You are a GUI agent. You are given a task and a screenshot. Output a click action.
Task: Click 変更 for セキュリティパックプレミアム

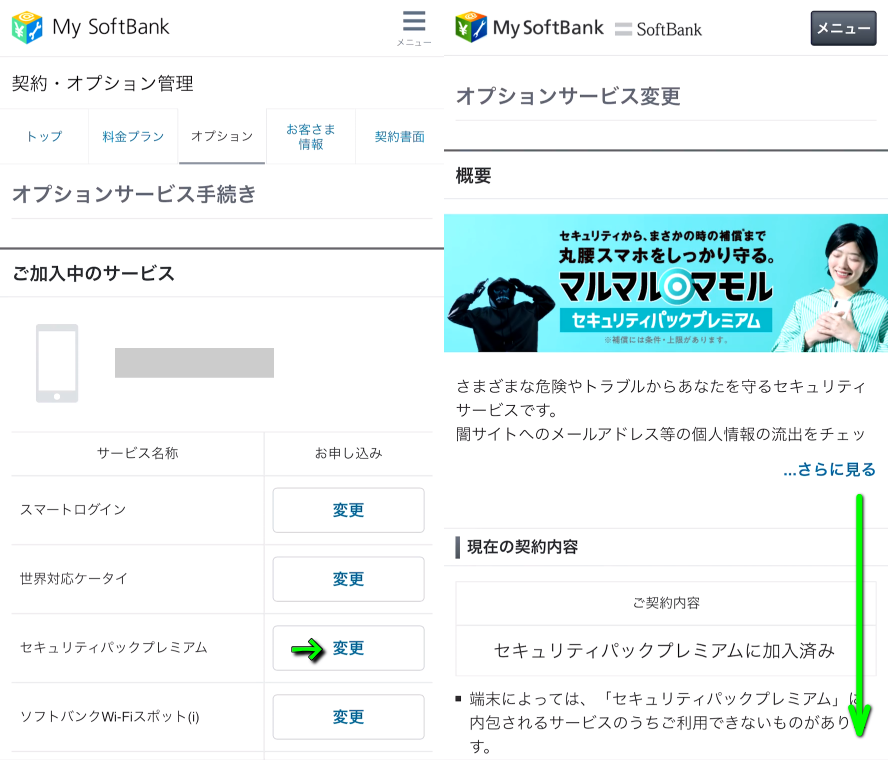point(348,648)
